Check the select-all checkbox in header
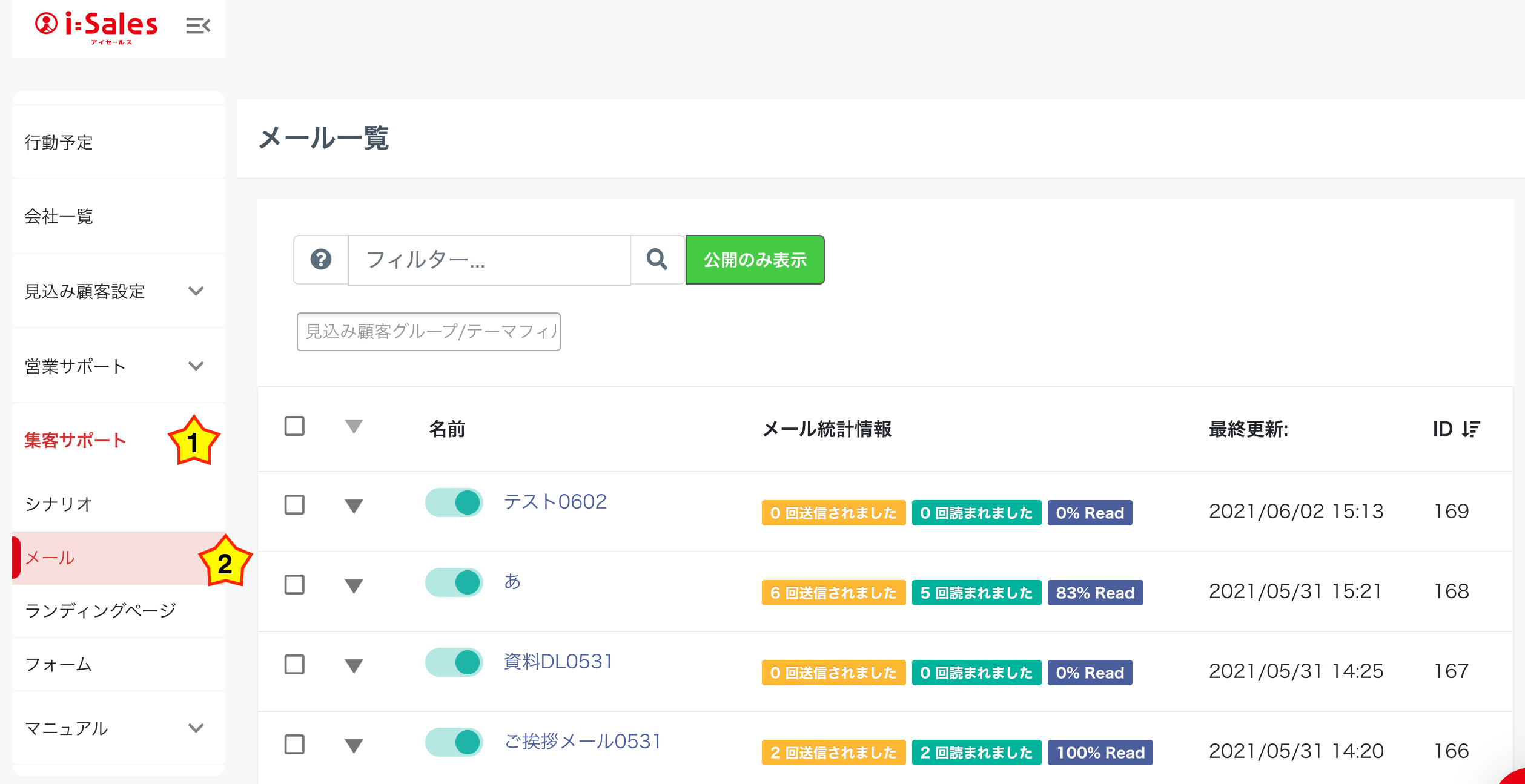This screenshot has height=784, width=1525. (x=294, y=426)
